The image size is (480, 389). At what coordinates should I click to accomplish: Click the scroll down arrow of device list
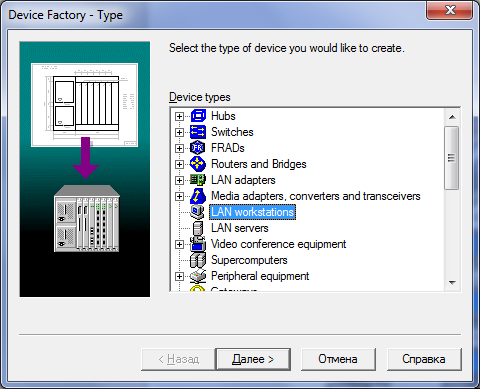[452, 283]
